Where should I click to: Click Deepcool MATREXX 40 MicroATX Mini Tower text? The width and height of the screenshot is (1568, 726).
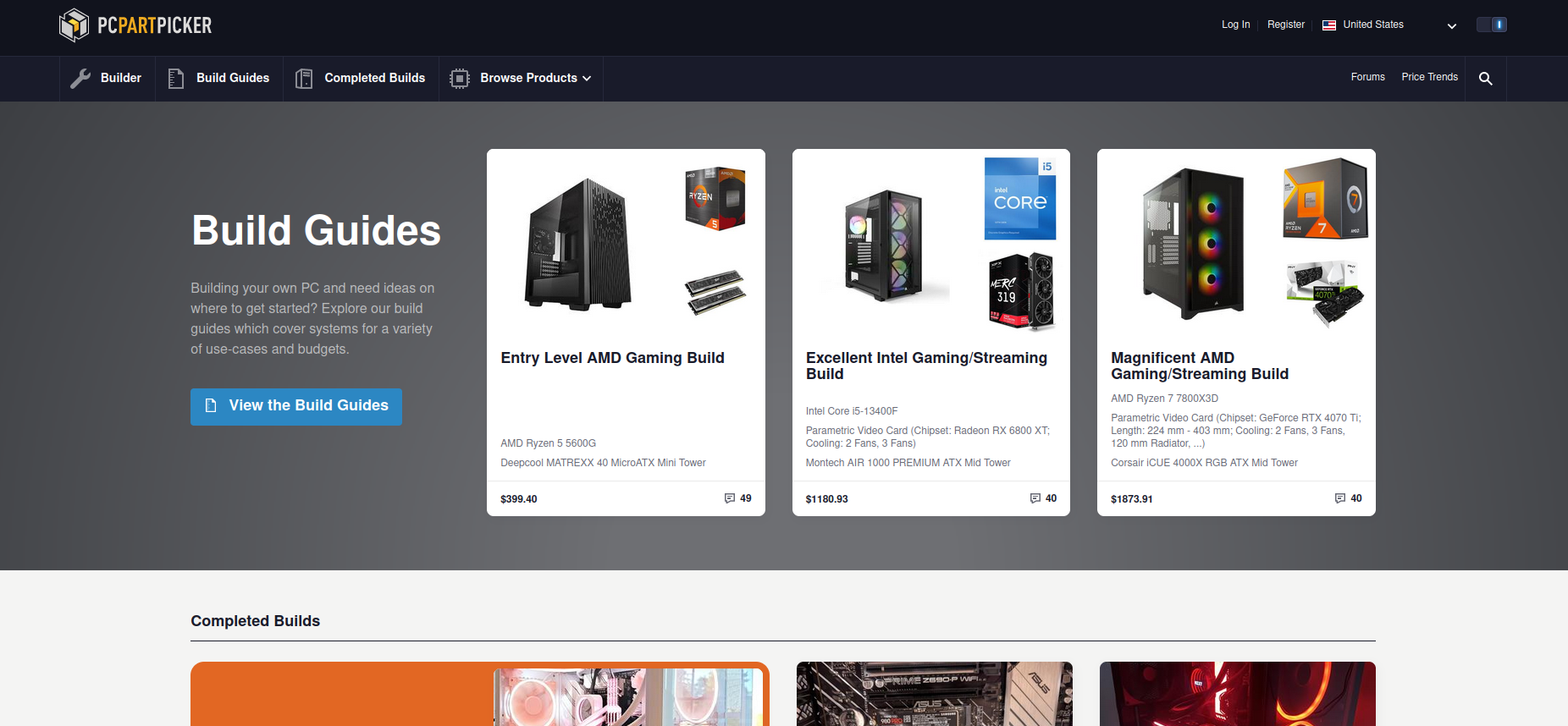pos(603,463)
